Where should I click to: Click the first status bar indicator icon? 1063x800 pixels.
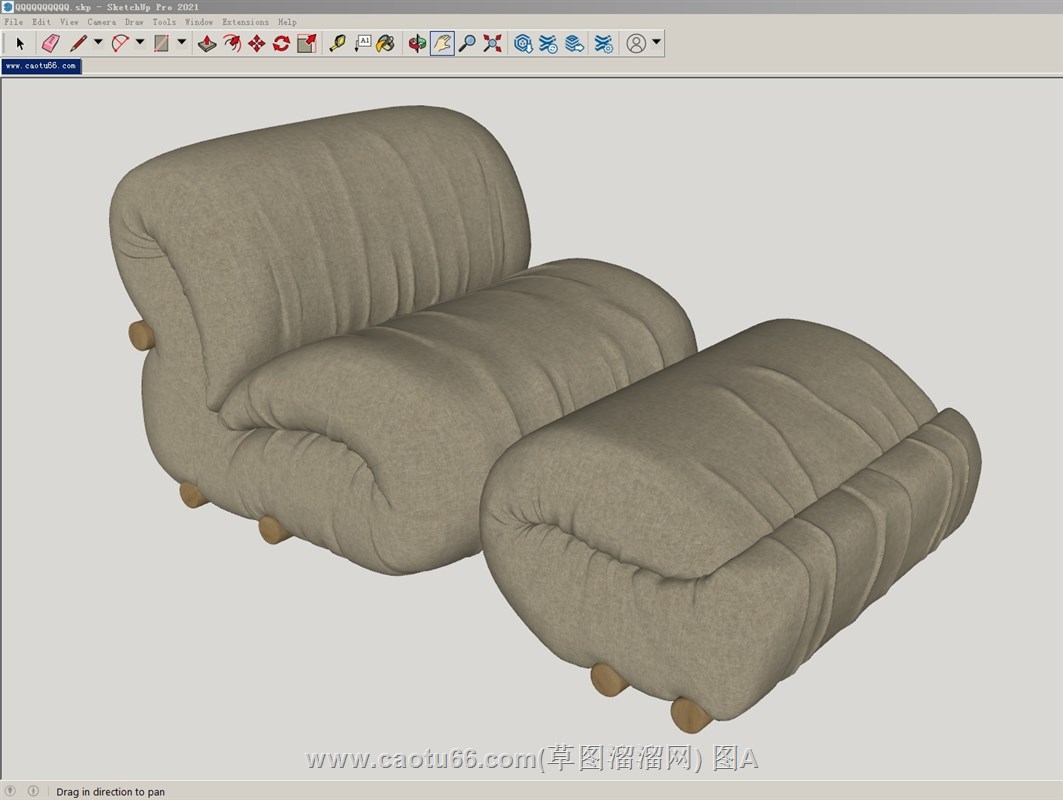pos(11,791)
